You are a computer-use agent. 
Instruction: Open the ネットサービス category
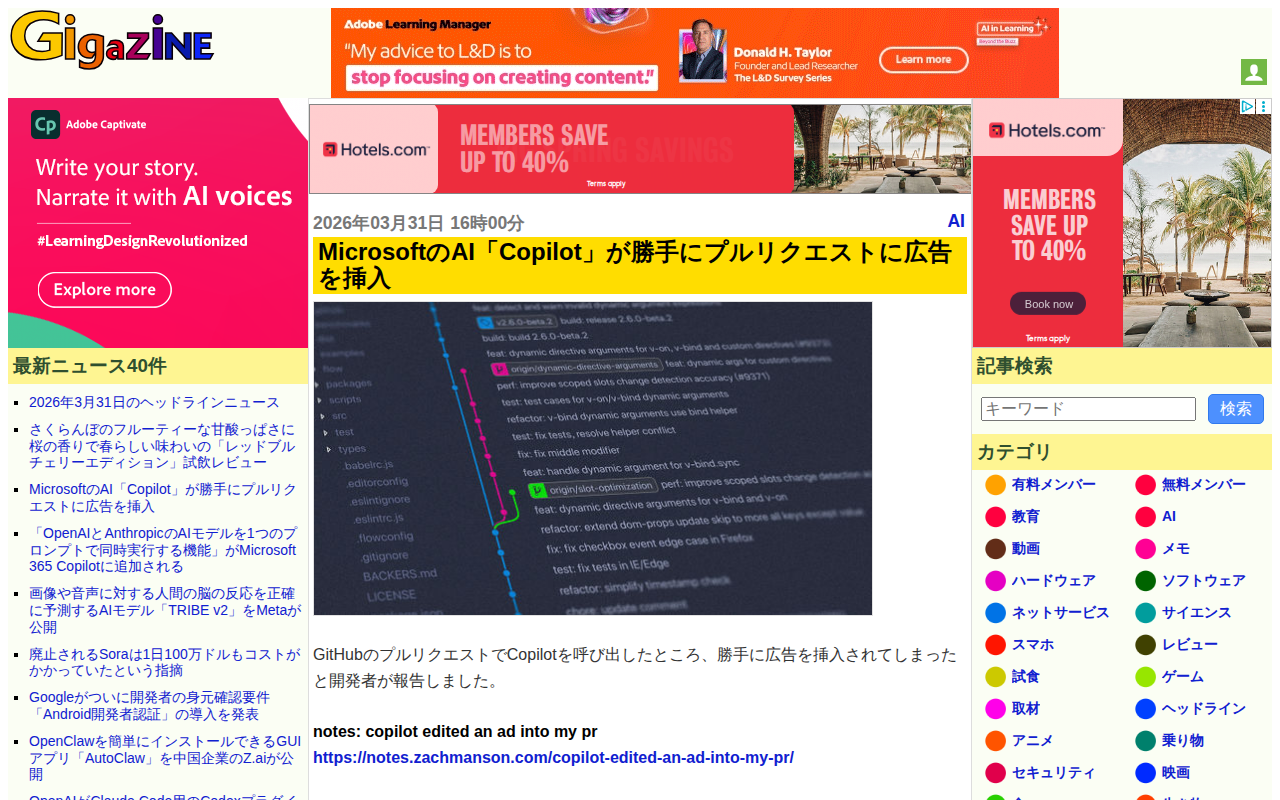click(1061, 613)
